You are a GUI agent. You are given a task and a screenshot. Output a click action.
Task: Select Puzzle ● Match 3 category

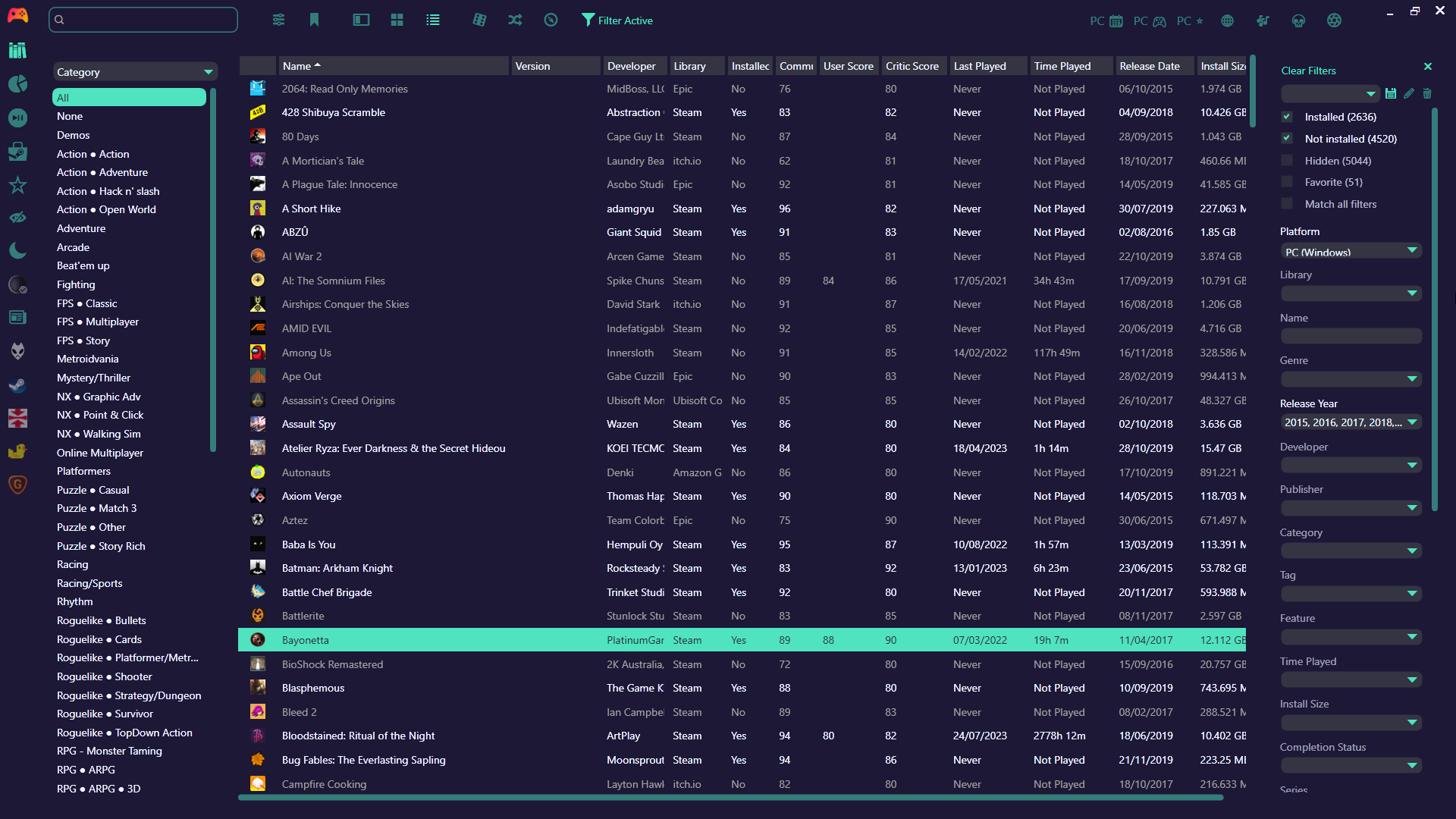pyautogui.click(x=96, y=508)
